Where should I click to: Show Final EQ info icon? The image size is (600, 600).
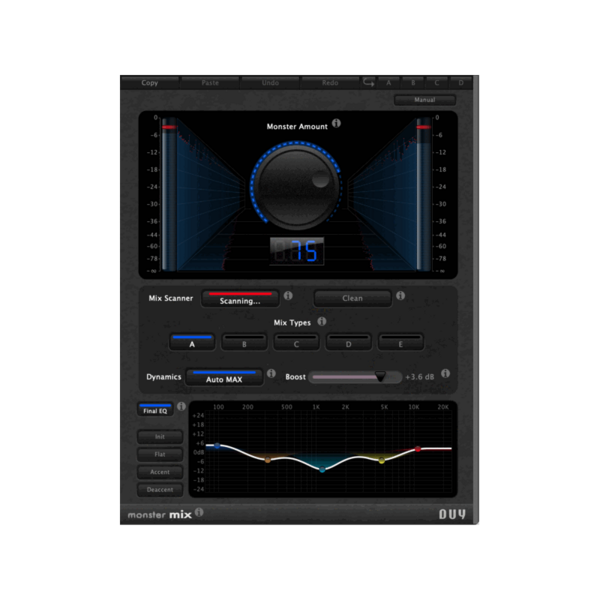point(181,406)
